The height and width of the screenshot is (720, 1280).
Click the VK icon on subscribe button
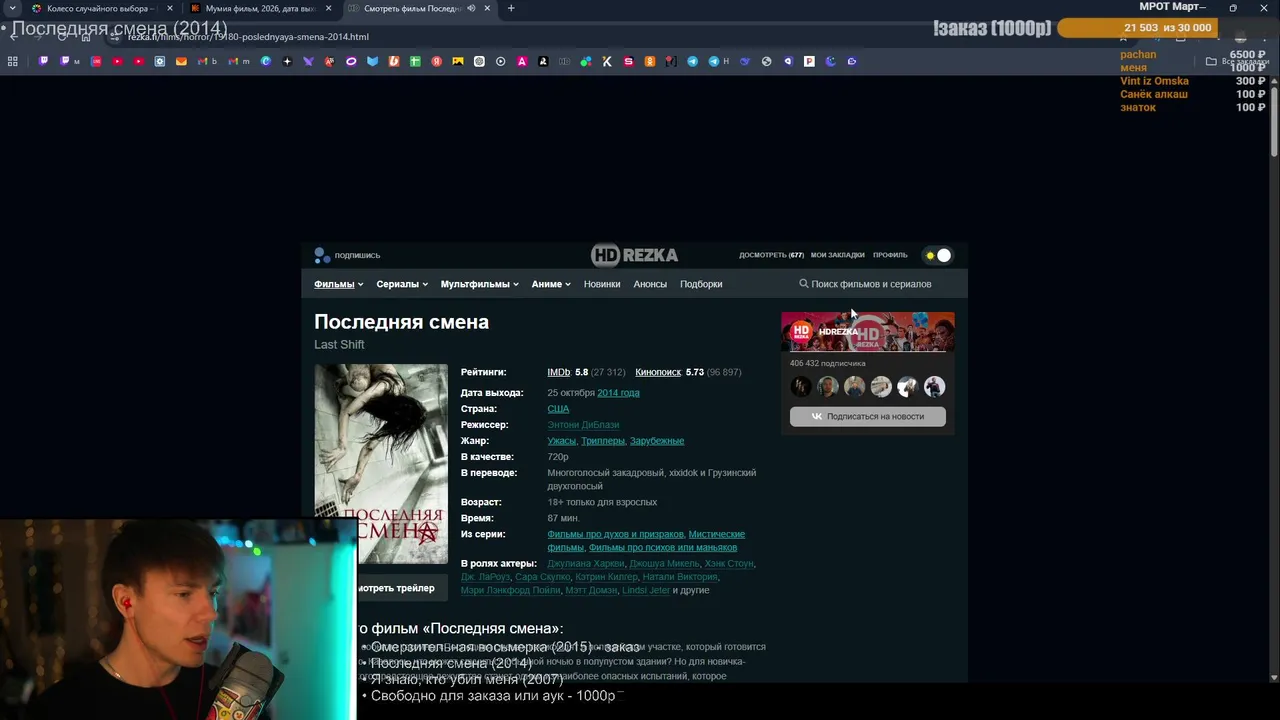(x=817, y=416)
